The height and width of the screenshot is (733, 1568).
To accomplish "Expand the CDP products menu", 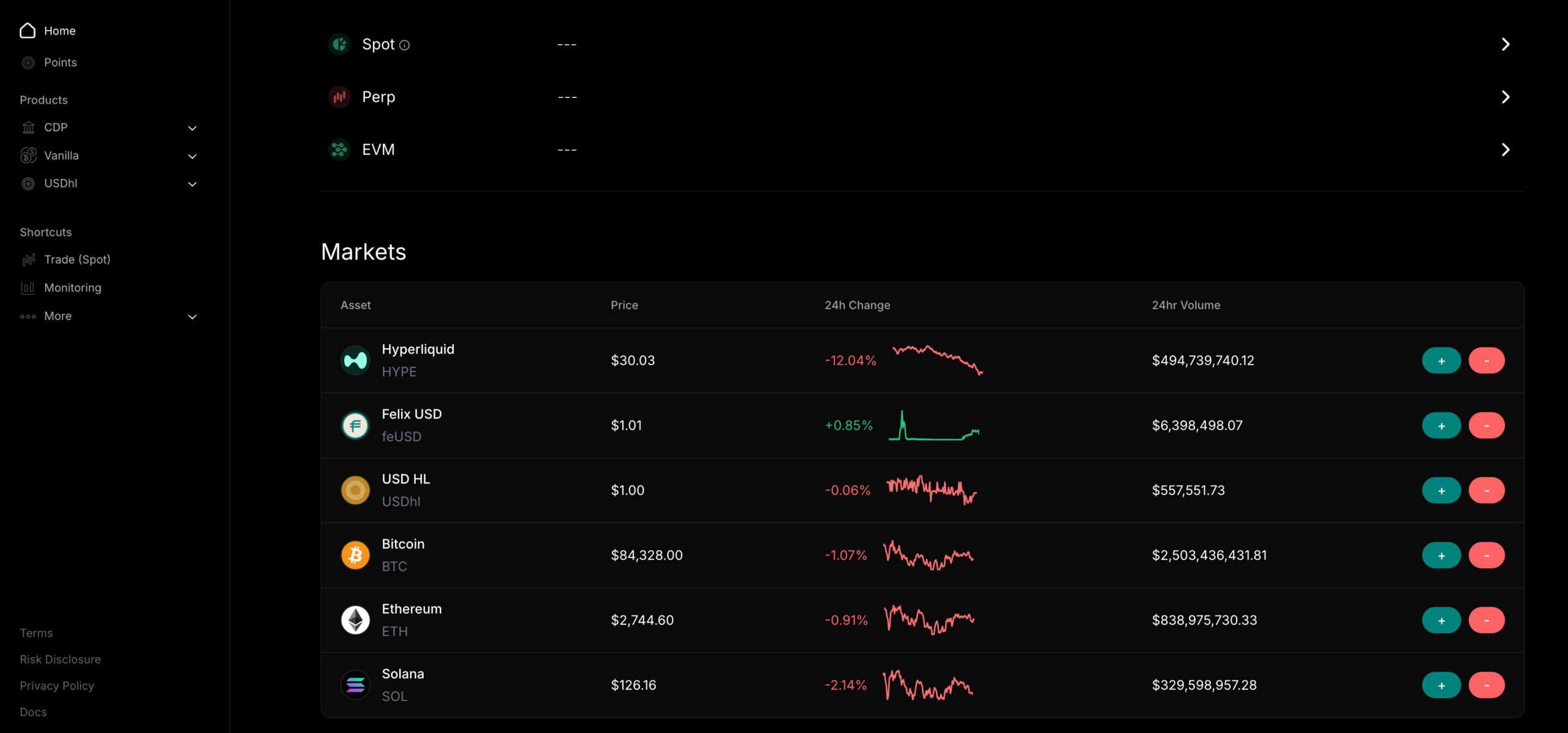I will point(192,128).
